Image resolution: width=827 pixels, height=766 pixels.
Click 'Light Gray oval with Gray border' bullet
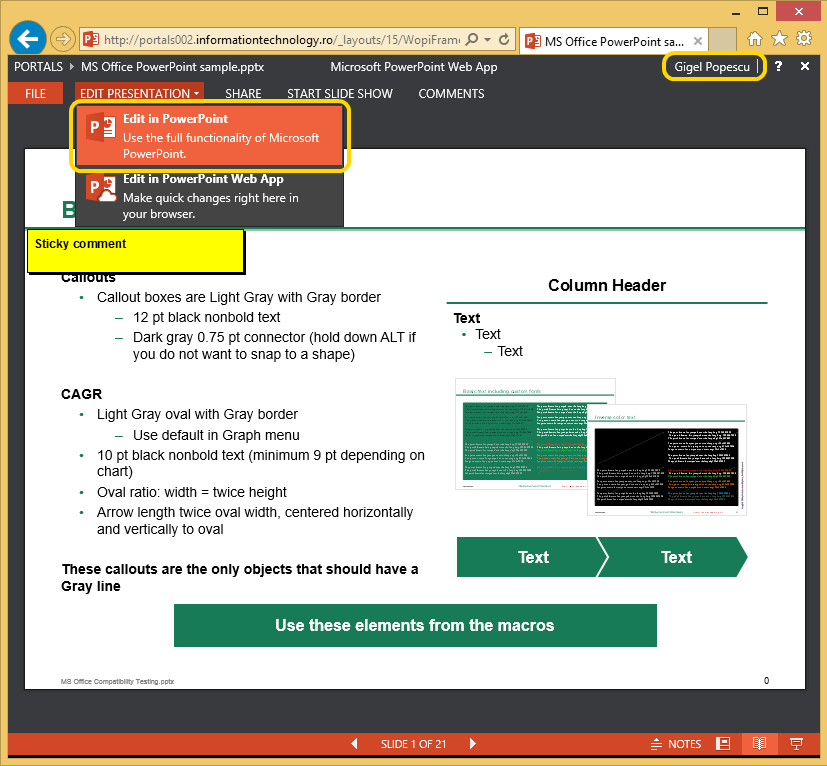tap(197, 414)
